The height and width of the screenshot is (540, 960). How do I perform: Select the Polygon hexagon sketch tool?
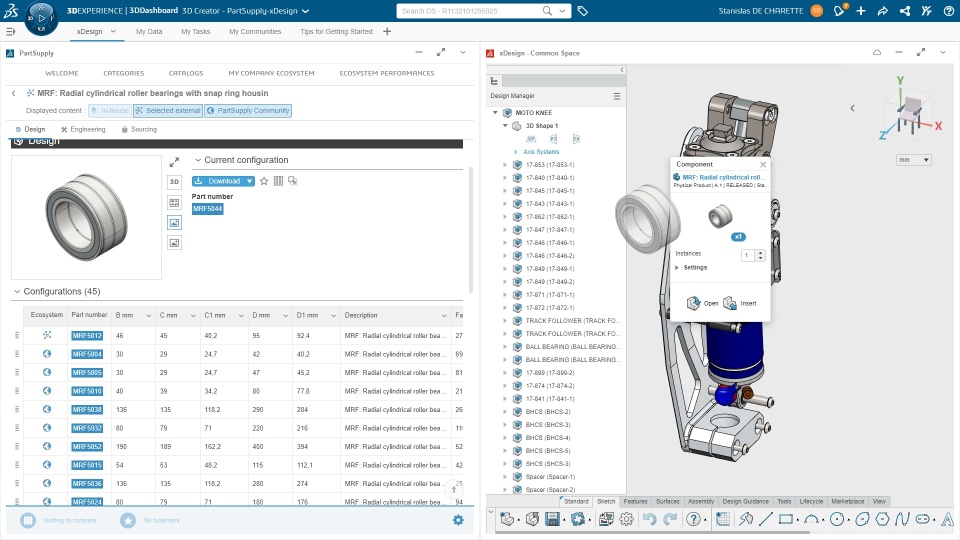coord(882,520)
